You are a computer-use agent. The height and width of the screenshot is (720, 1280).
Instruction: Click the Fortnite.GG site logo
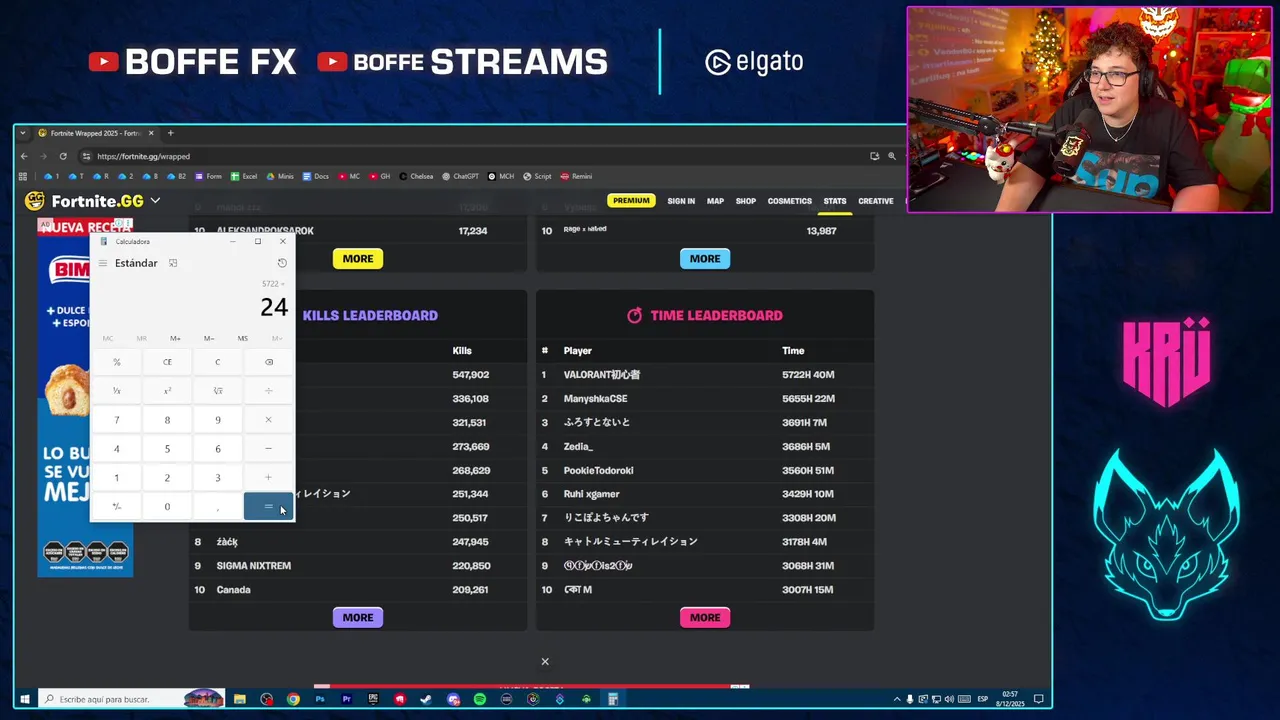tap(85, 201)
